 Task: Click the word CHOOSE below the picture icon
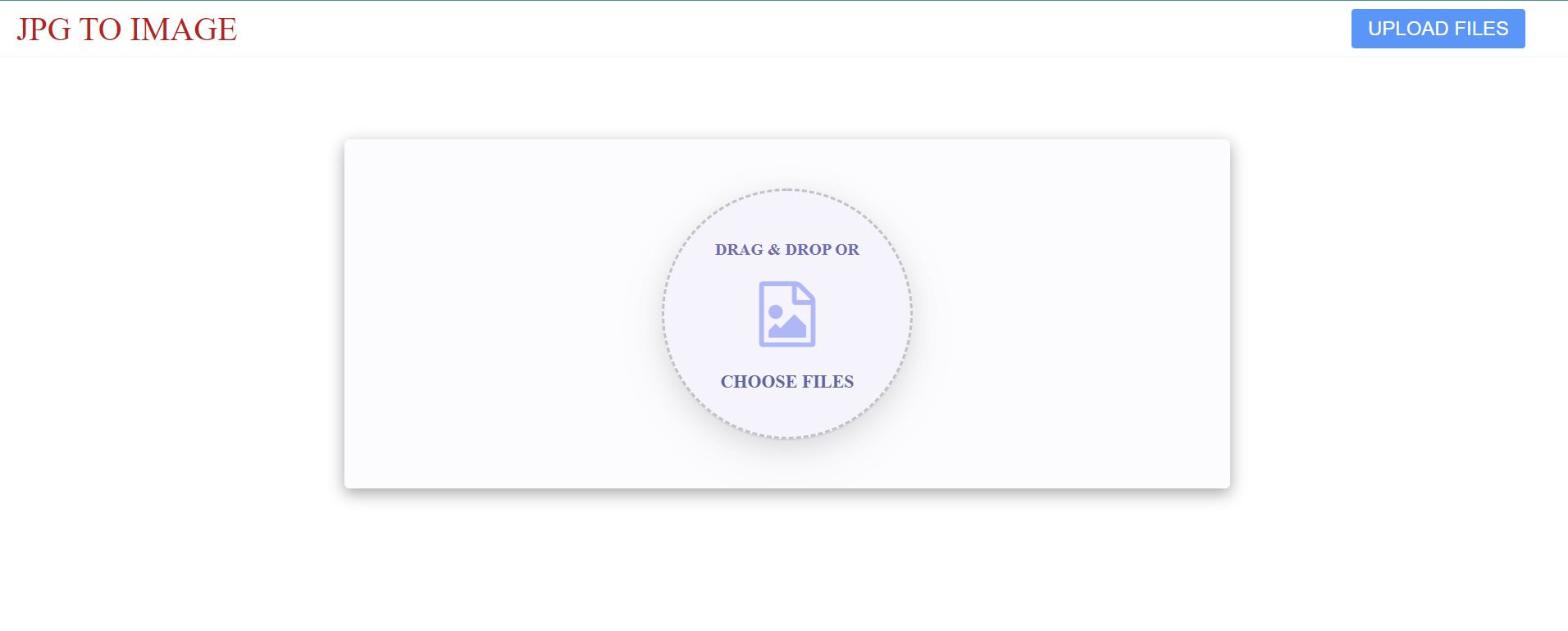coord(758,382)
